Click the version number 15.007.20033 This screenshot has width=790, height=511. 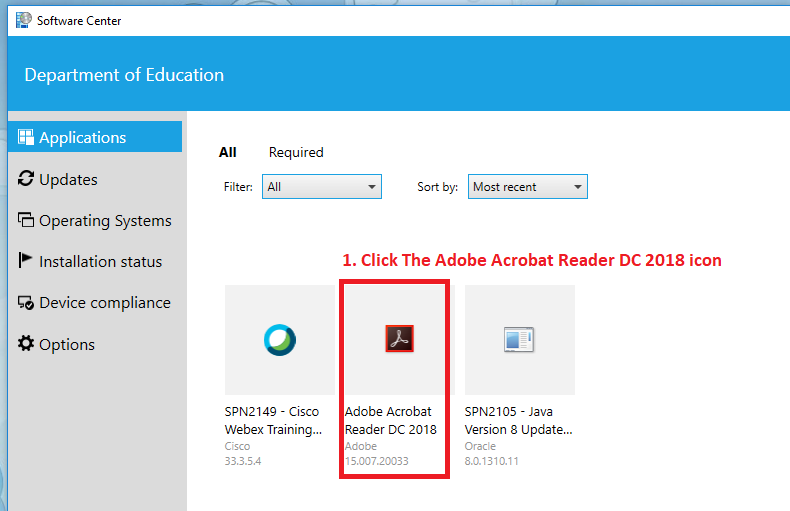376,461
